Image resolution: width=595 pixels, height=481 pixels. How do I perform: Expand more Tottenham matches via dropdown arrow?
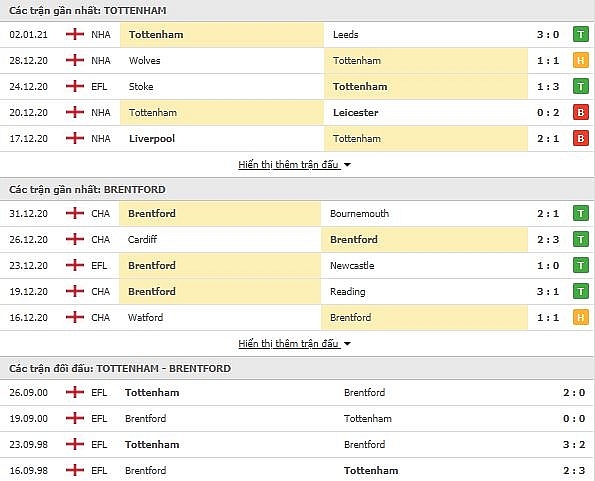click(x=347, y=165)
